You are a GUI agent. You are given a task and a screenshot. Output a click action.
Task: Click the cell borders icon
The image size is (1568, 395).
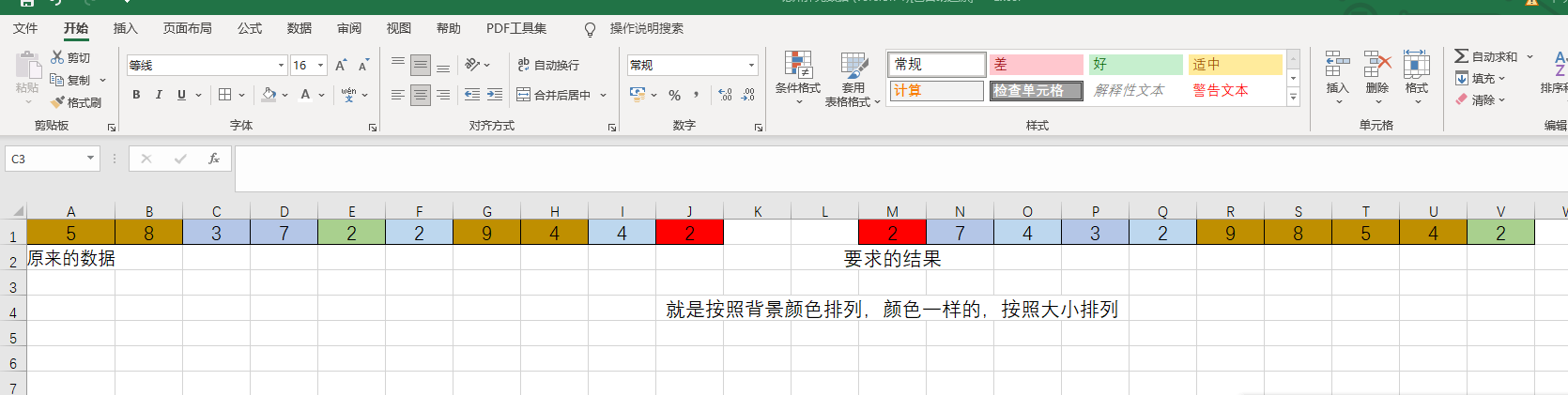tap(224, 95)
